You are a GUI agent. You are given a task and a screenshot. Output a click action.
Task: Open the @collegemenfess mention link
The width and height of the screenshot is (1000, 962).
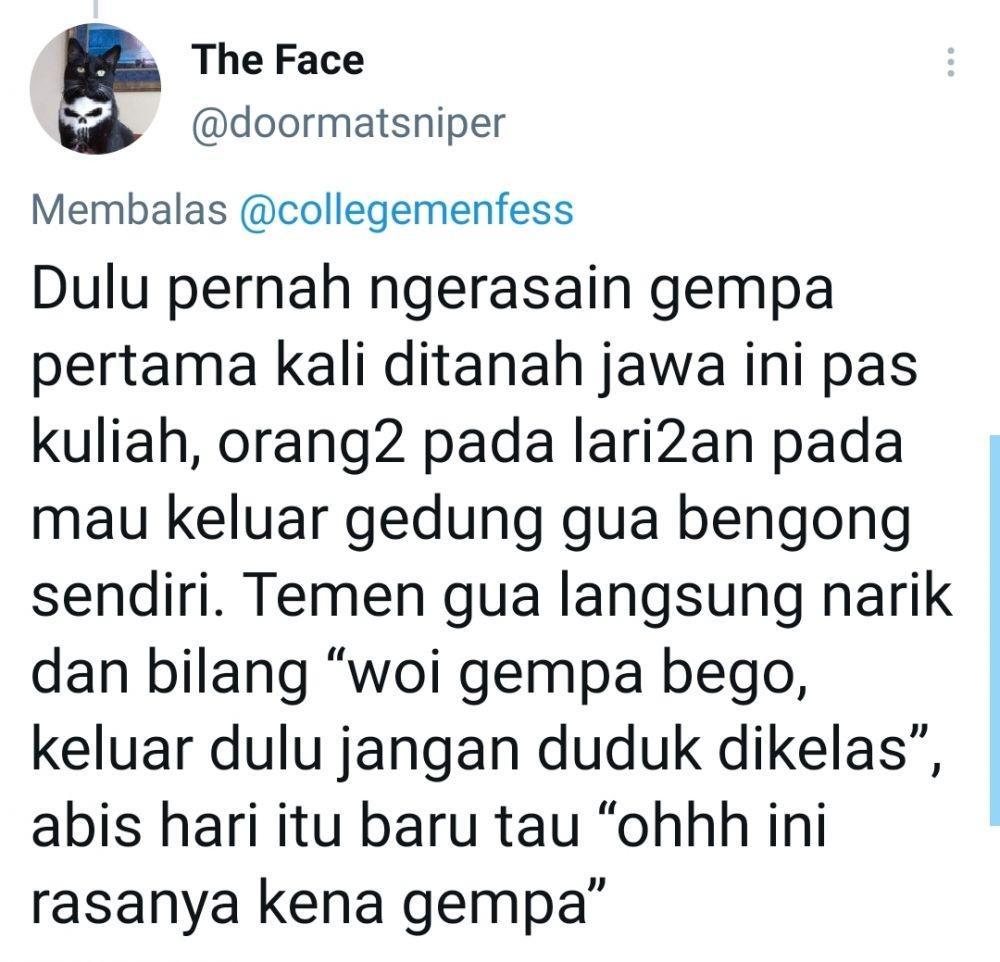coord(407,211)
